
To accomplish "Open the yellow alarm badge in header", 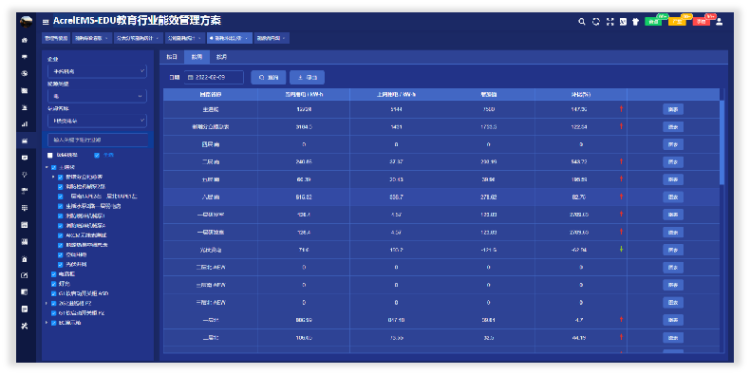I will 676,22.
